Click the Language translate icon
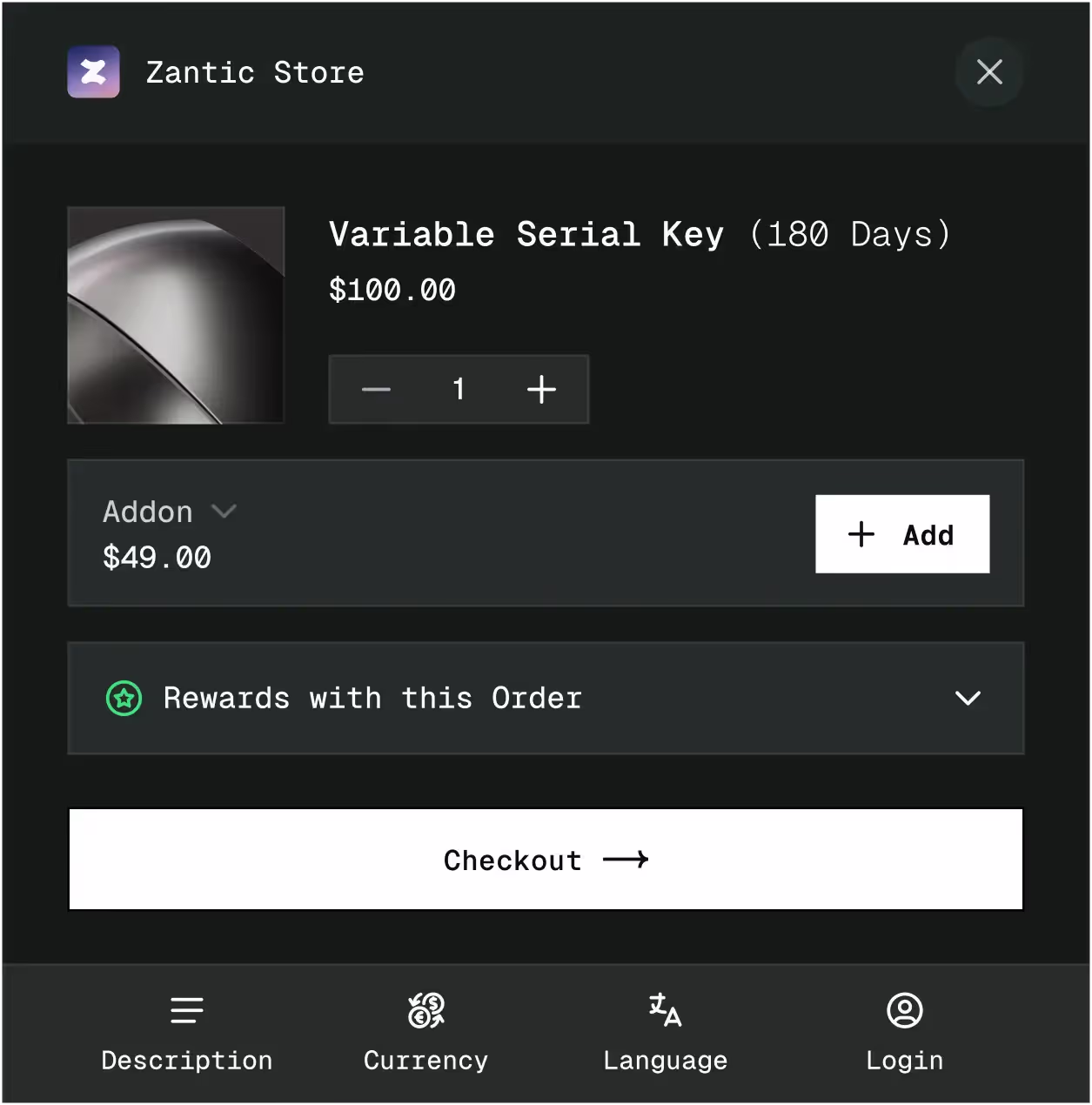The width and height of the screenshot is (1092, 1105). point(666,1010)
